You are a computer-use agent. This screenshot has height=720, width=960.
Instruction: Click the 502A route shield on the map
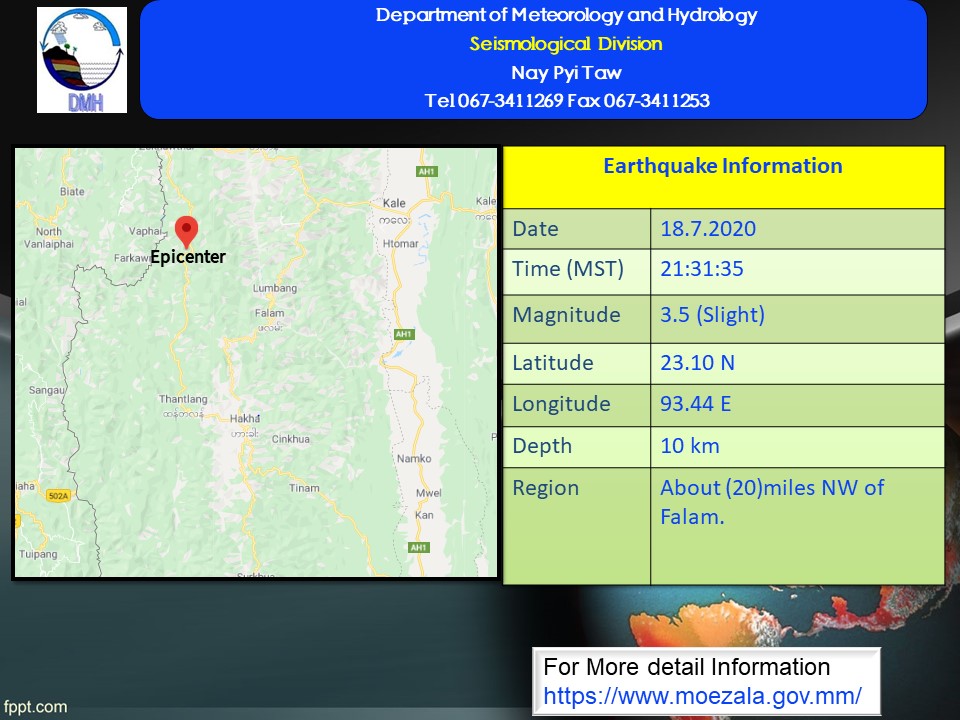pos(58,495)
